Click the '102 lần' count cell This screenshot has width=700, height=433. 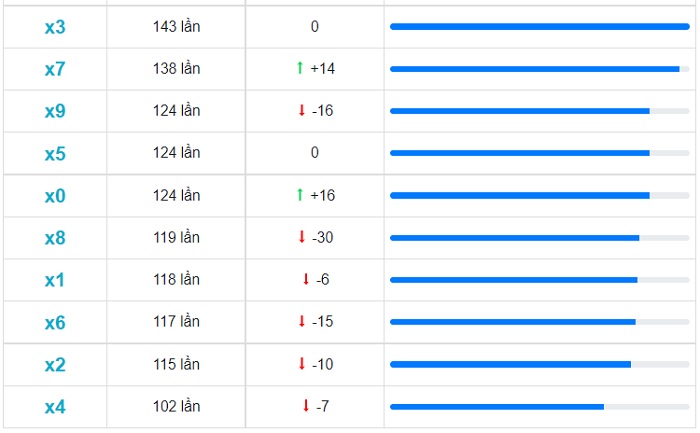pyautogui.click(x=176, y=406)
